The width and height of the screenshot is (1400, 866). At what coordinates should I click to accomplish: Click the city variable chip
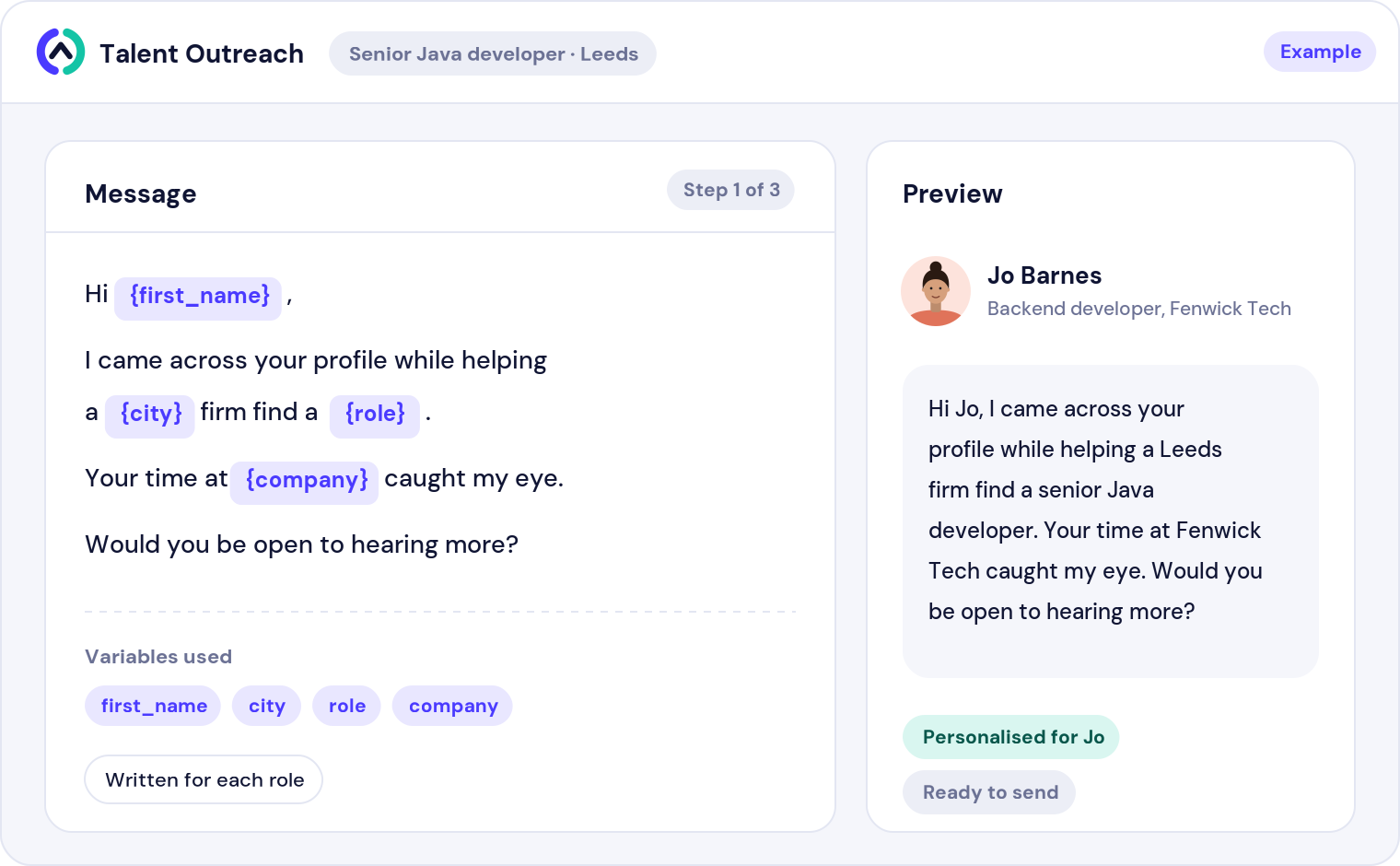tap(267, 706)
